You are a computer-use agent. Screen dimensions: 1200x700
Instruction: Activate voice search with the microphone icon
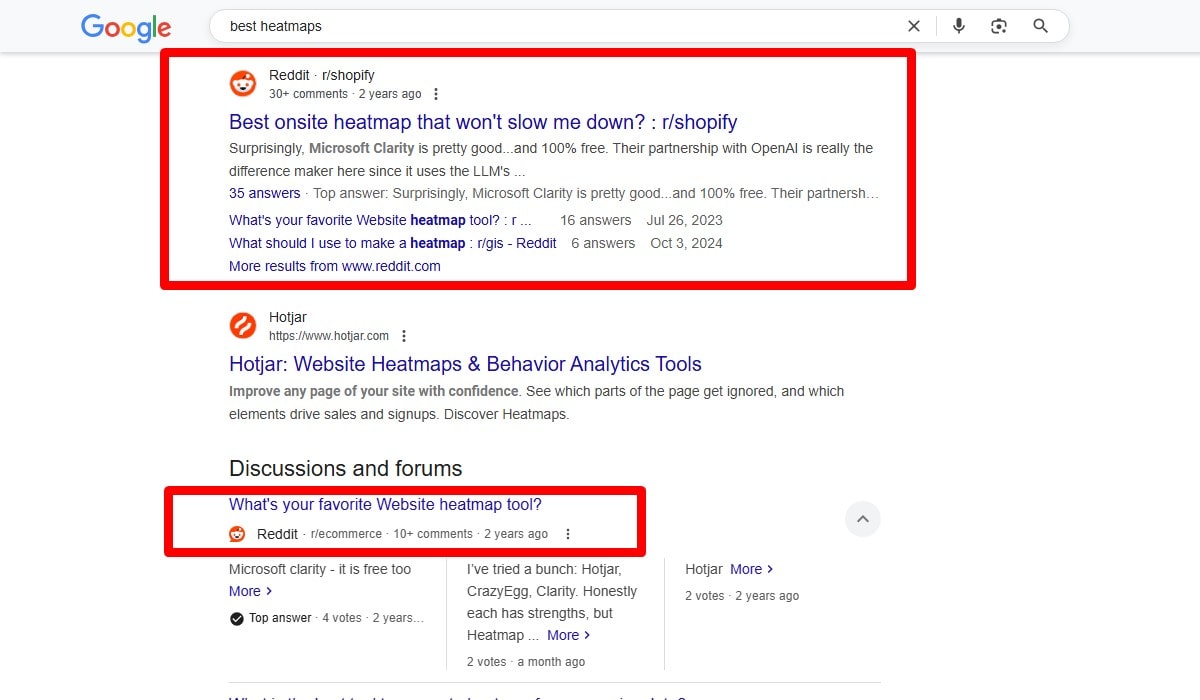(x=958, y=26)
